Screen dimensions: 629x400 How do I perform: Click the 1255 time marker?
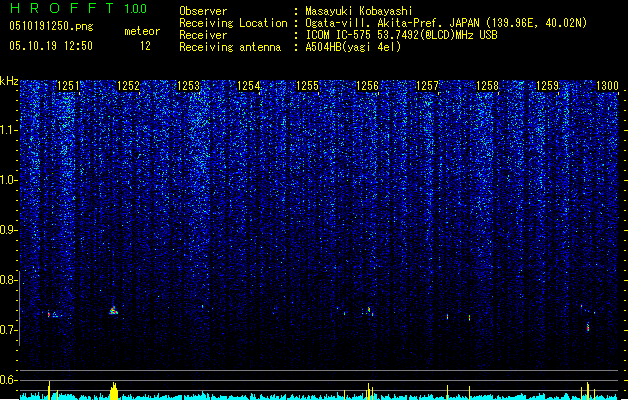click(308, 86)
